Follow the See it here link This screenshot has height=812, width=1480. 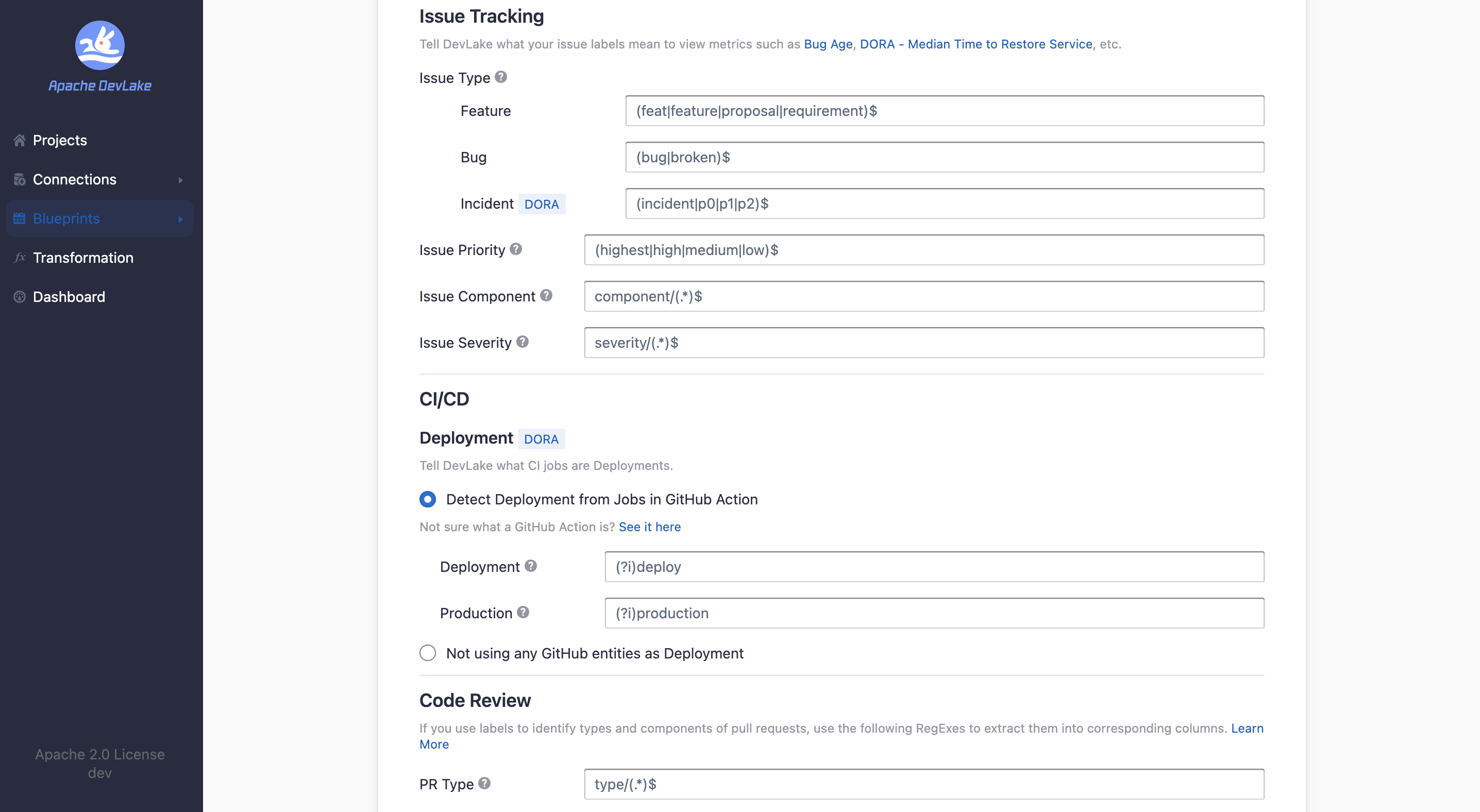click(649, 527)
